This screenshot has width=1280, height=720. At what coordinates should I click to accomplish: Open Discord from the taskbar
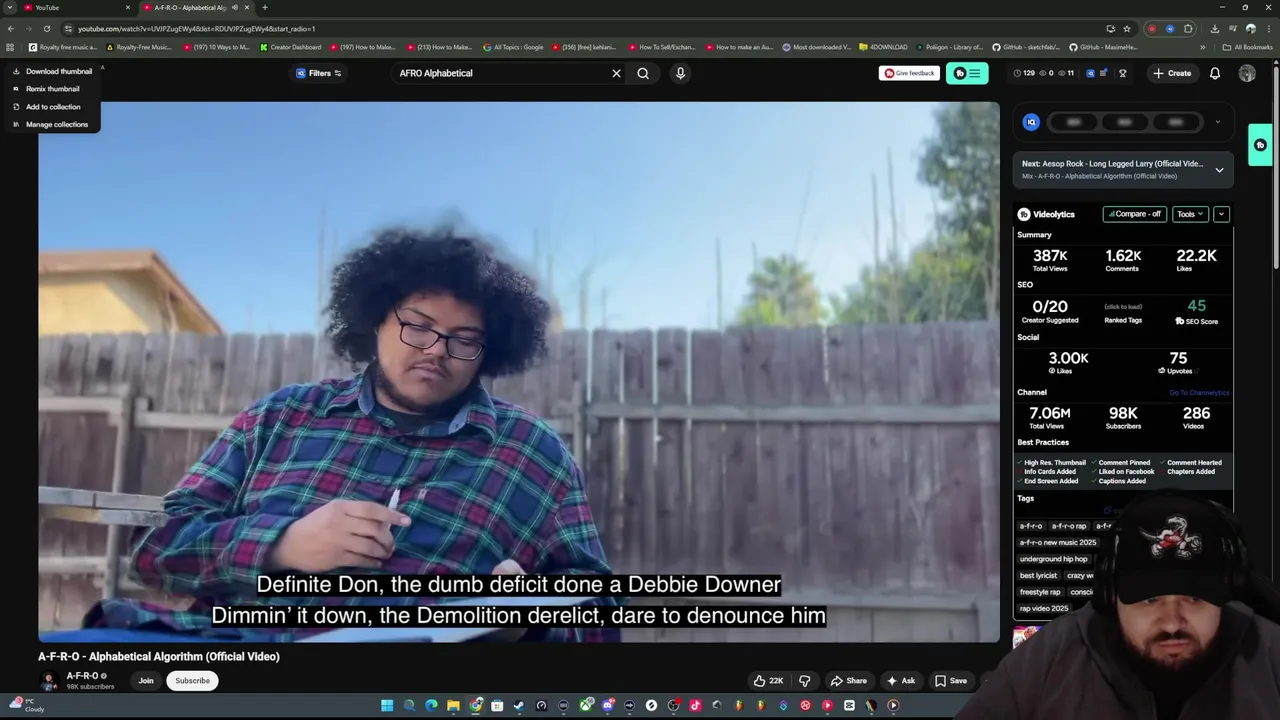[x=607, y=705]
